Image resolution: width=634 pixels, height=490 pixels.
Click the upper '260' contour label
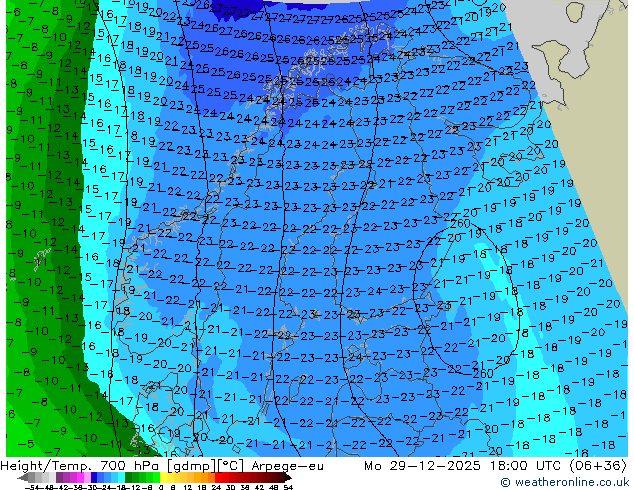coord(460,224)
